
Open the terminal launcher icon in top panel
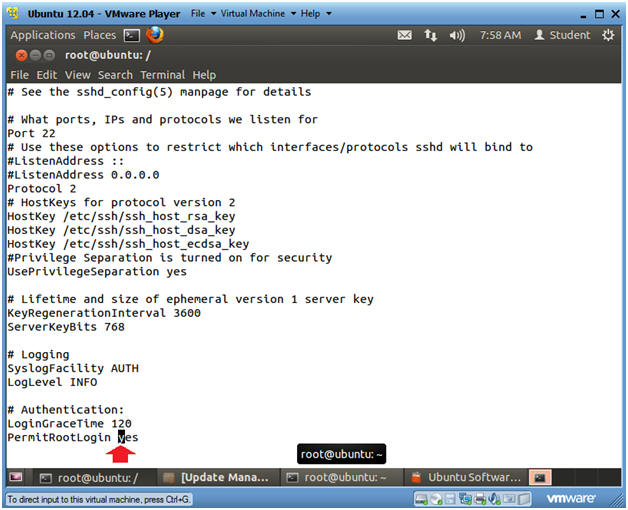[131, 35]
